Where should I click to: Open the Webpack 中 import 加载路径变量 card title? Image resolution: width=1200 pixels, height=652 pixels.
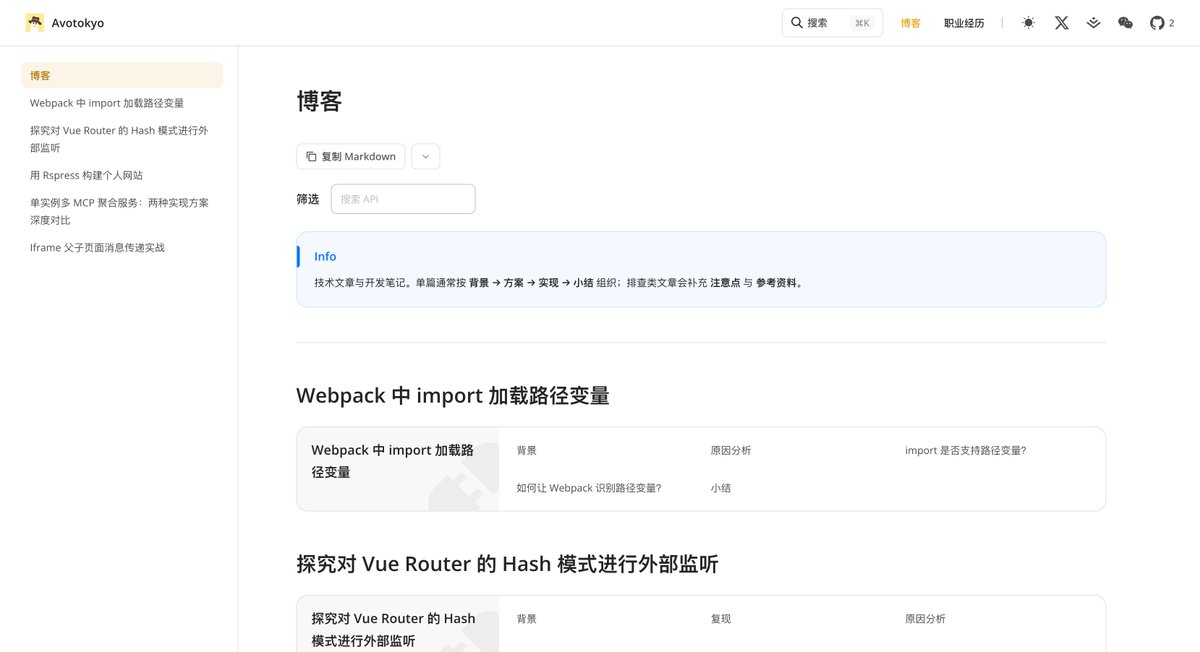coord(392,461)
